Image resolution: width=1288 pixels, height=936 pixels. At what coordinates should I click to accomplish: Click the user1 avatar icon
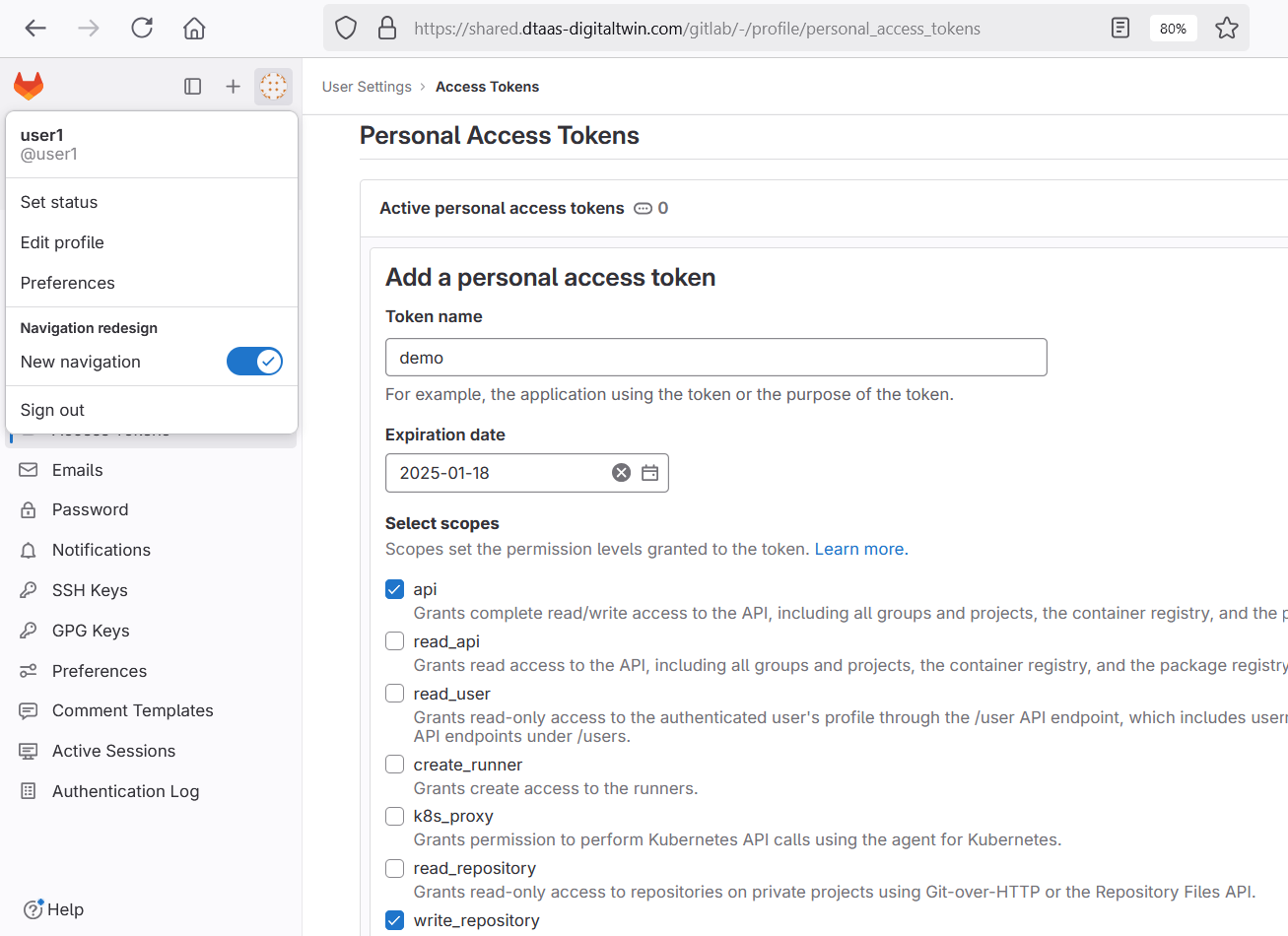coord(273,87)
